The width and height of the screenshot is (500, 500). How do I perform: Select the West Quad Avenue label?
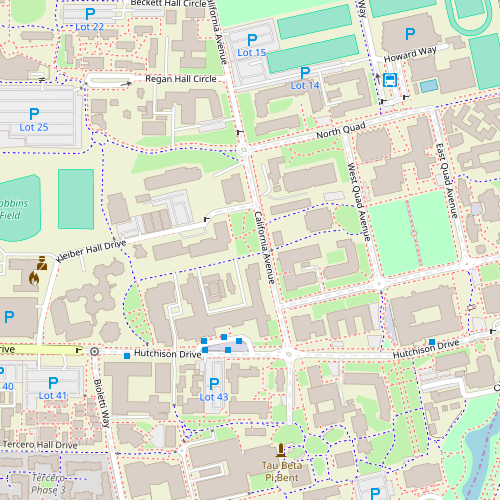pyautogui.click(x=359, y=202)
